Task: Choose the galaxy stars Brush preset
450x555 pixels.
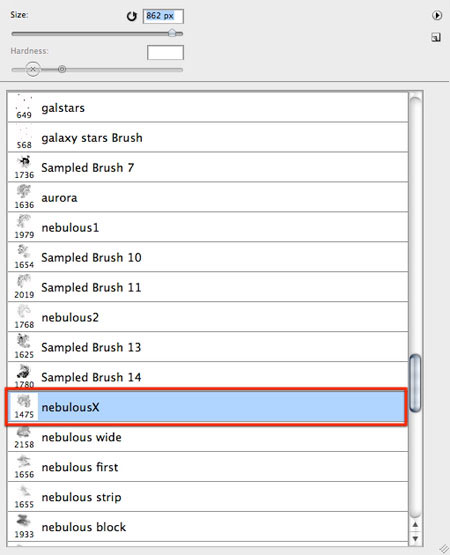Action: tap(208, 138)
